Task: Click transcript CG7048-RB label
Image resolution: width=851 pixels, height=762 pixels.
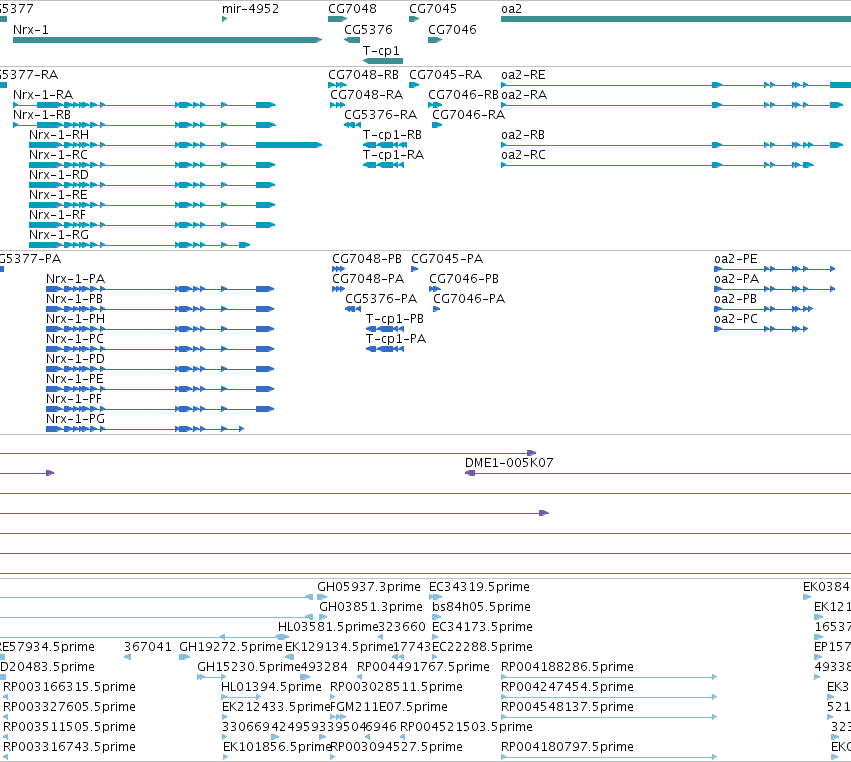Action: click(363, 75)
